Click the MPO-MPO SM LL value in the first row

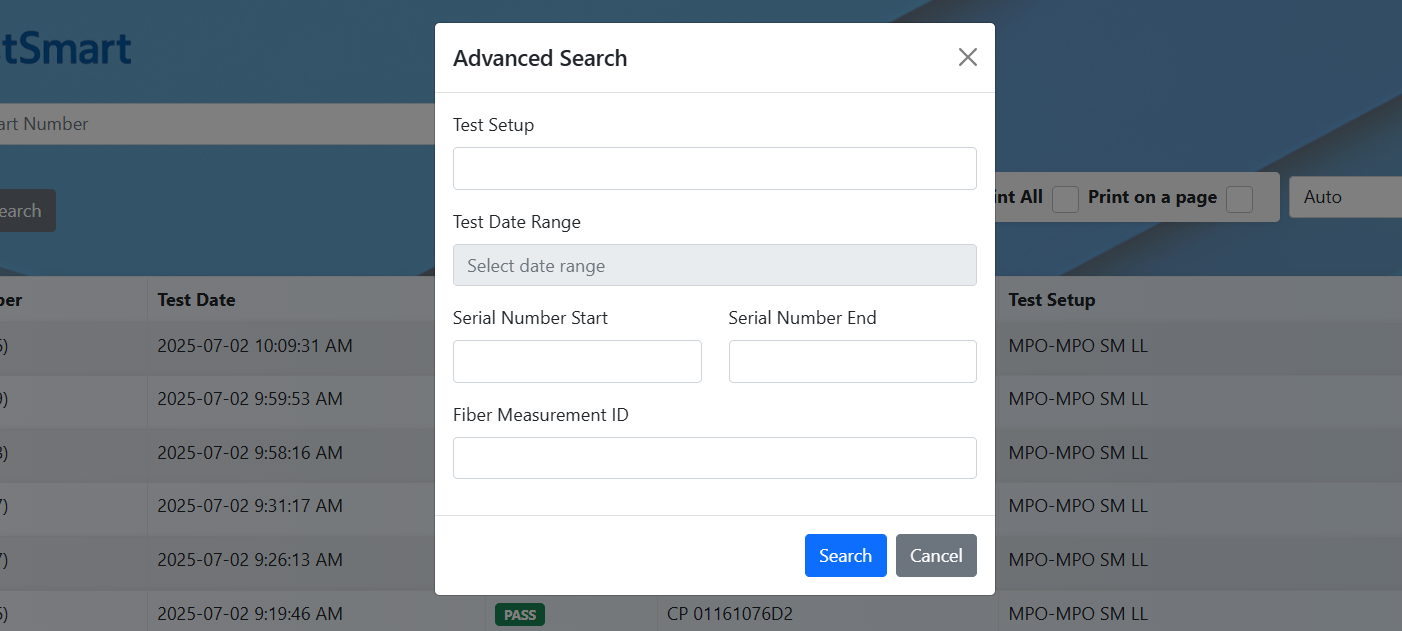click(x=1077, y=345)
